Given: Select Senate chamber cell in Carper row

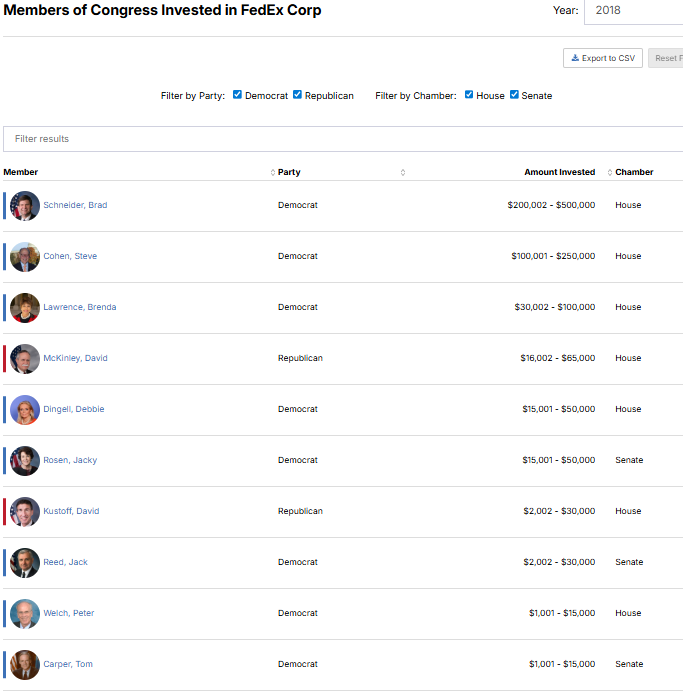Looking at the screenshot, I should [x=629, y=664].
